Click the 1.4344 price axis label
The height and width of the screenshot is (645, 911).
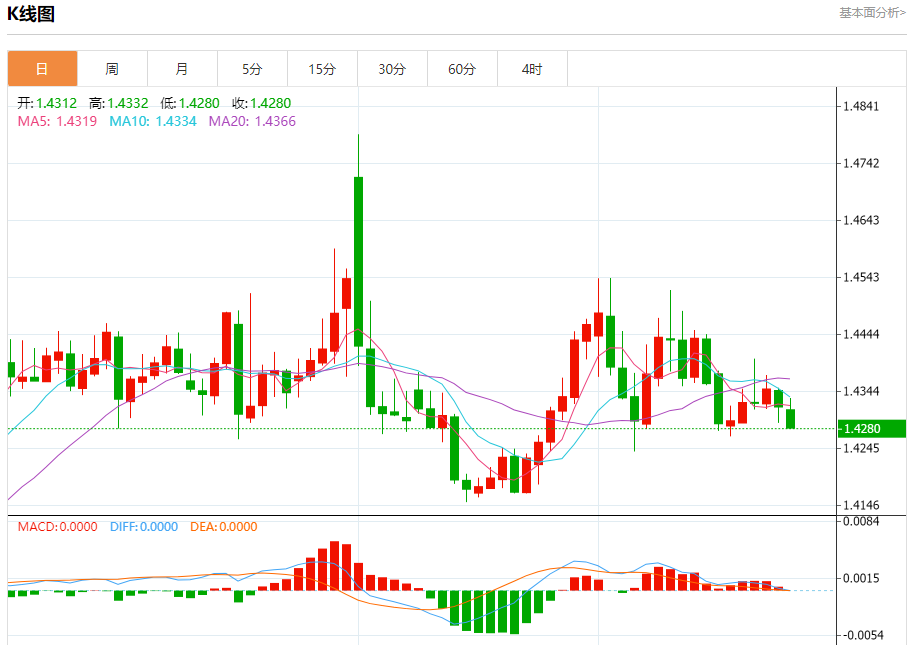pyautogui.click(x=861, y=391)
